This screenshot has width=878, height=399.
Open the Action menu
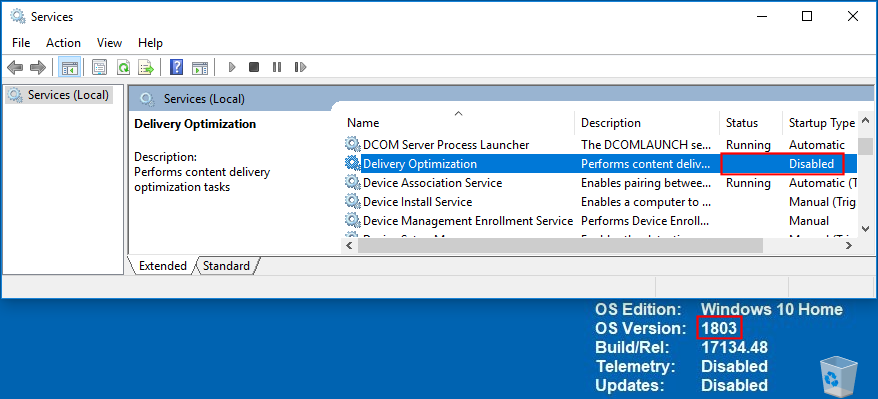(63, 43)
